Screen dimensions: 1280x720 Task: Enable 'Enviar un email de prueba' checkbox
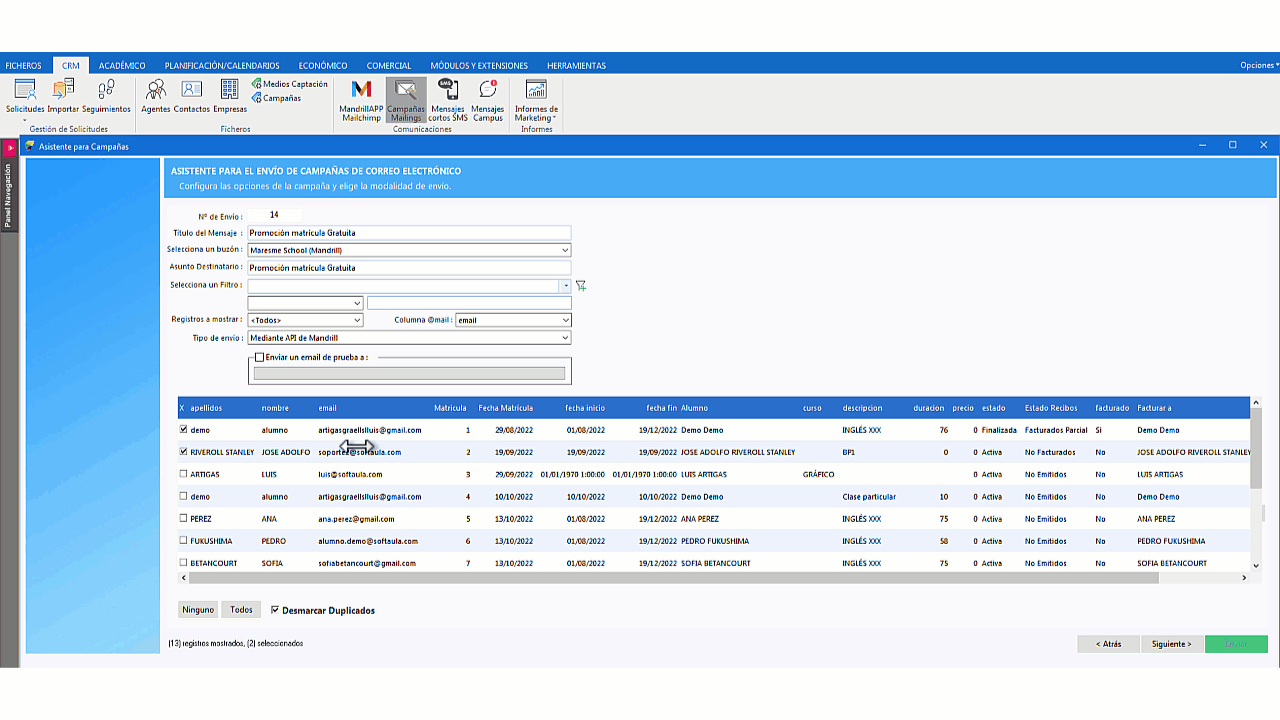[x=260, y=357]
